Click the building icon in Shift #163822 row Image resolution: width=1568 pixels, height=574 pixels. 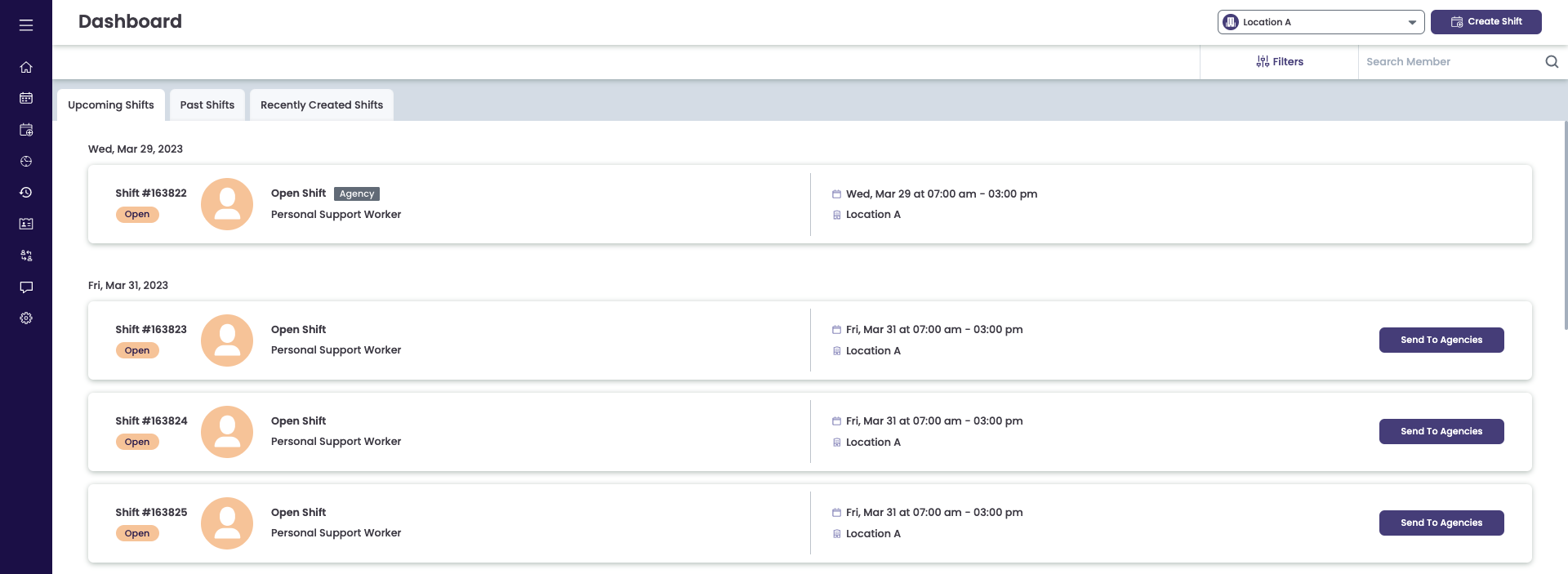pos(836,215)
